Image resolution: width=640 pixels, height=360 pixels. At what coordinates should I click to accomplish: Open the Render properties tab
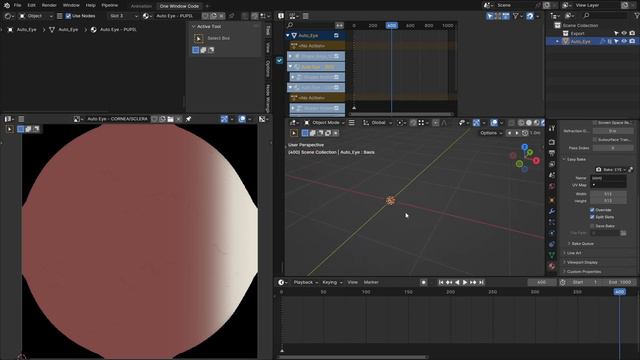(x=552, y=142)
